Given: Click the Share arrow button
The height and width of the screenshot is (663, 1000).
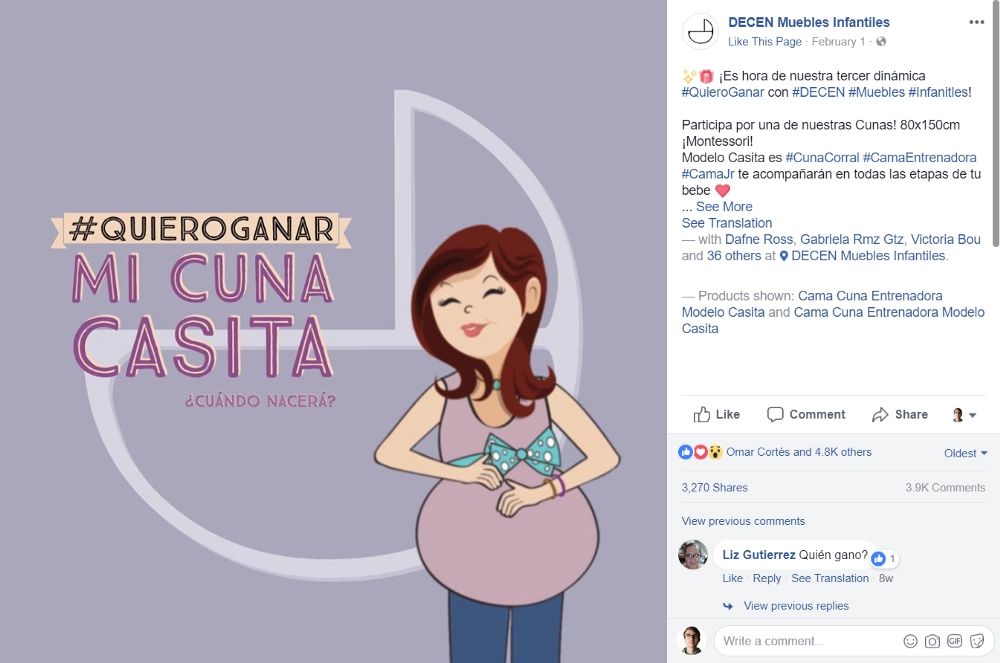Looking at the screenshot, I should 900,414.
